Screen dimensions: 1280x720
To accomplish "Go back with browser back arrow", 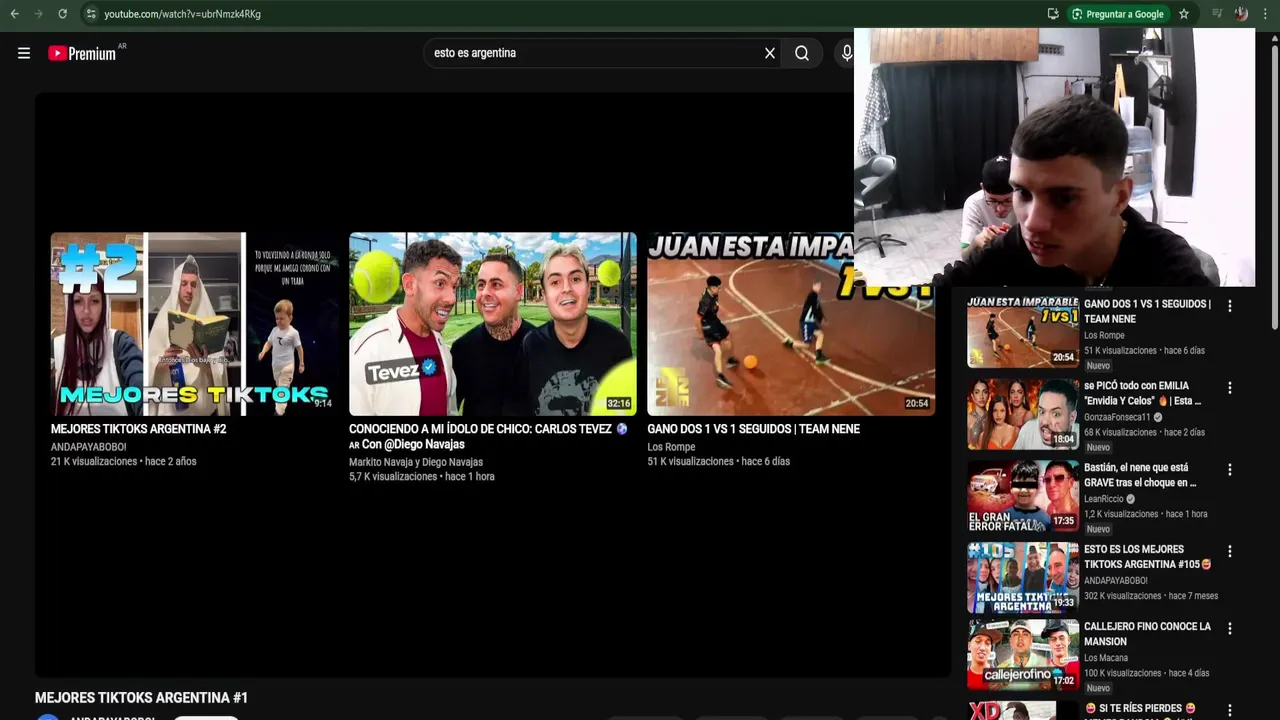I will tap(14, 14).
